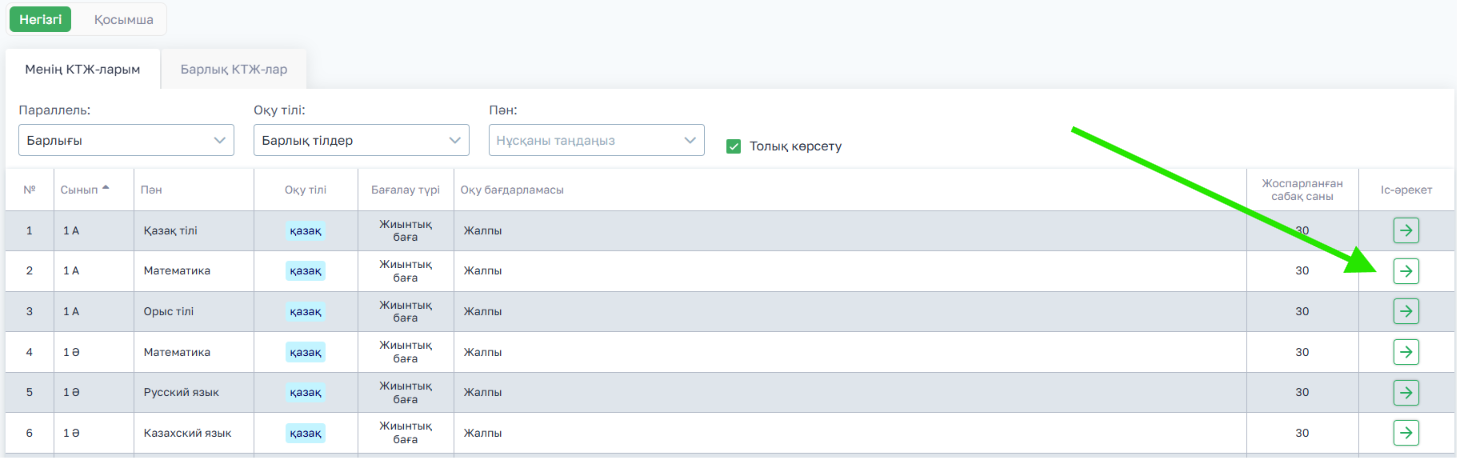Expand the Параллель dropdown
The image size is (1457, 458).
pyautogui.click(x=126, y=140)
